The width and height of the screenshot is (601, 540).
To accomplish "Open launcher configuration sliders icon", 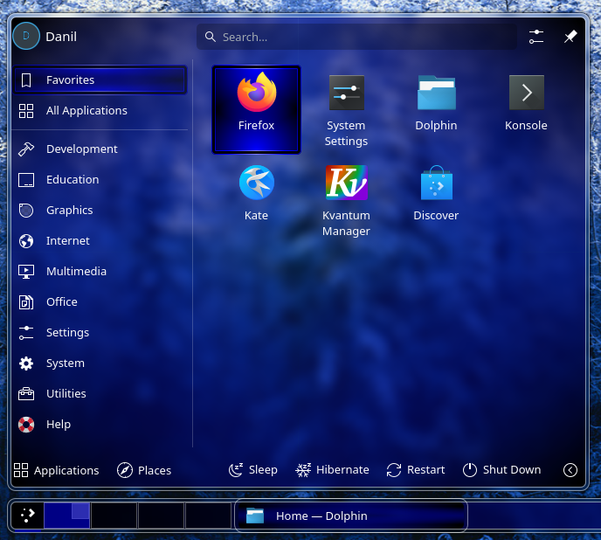I will (x=536, y=37).
